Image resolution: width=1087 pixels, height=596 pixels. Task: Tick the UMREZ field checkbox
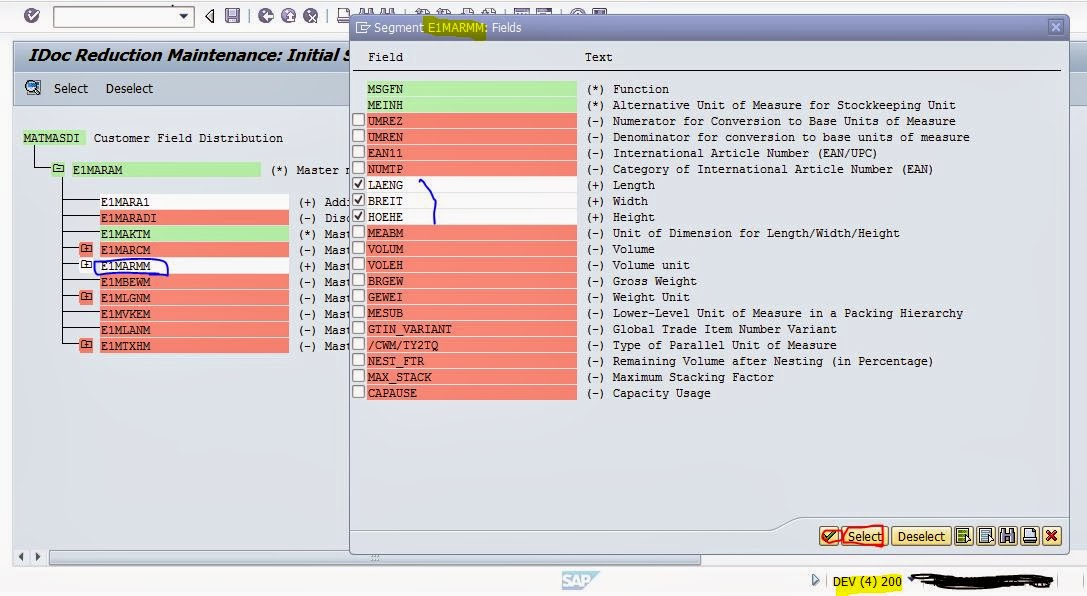(358, 120)
